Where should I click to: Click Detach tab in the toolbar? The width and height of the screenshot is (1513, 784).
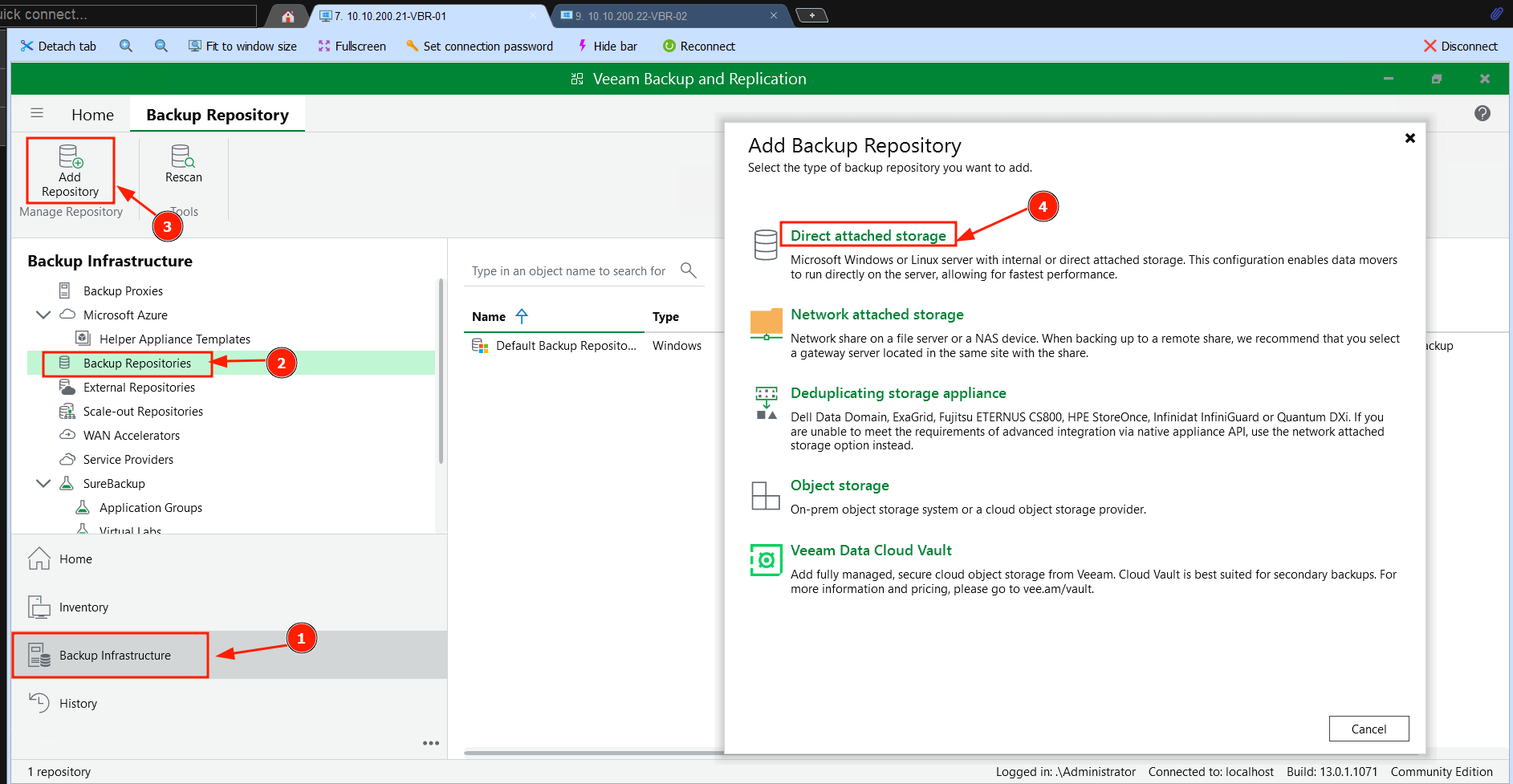pyautogui.click(x=59, y=46)
